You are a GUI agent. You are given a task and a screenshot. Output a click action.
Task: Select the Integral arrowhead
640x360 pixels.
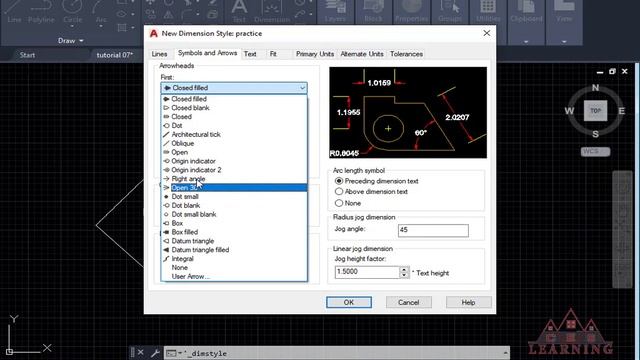(234, 259)
